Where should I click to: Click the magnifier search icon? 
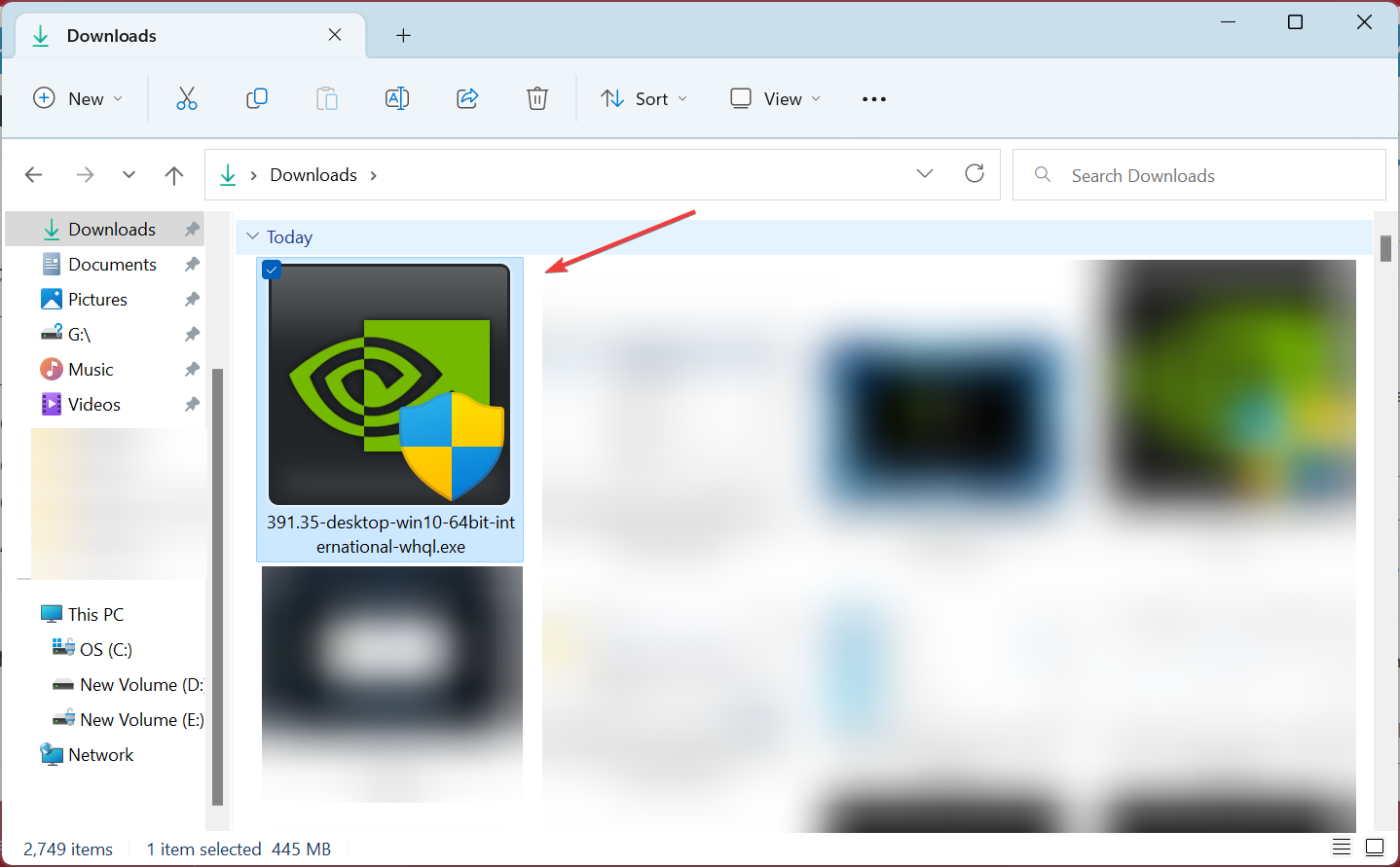coord(1043,174)
